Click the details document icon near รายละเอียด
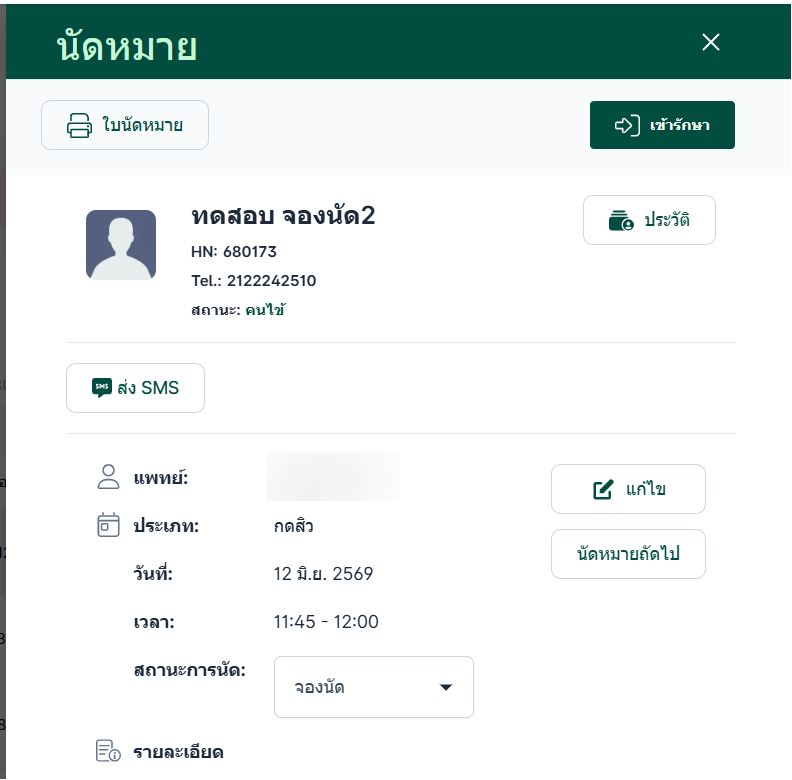The width and height of the screenshot is (792, 780). [108, 751]
